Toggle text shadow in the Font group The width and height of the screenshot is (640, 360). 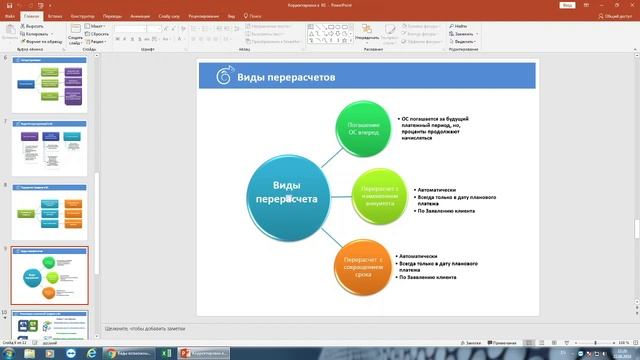pos(140,39)
